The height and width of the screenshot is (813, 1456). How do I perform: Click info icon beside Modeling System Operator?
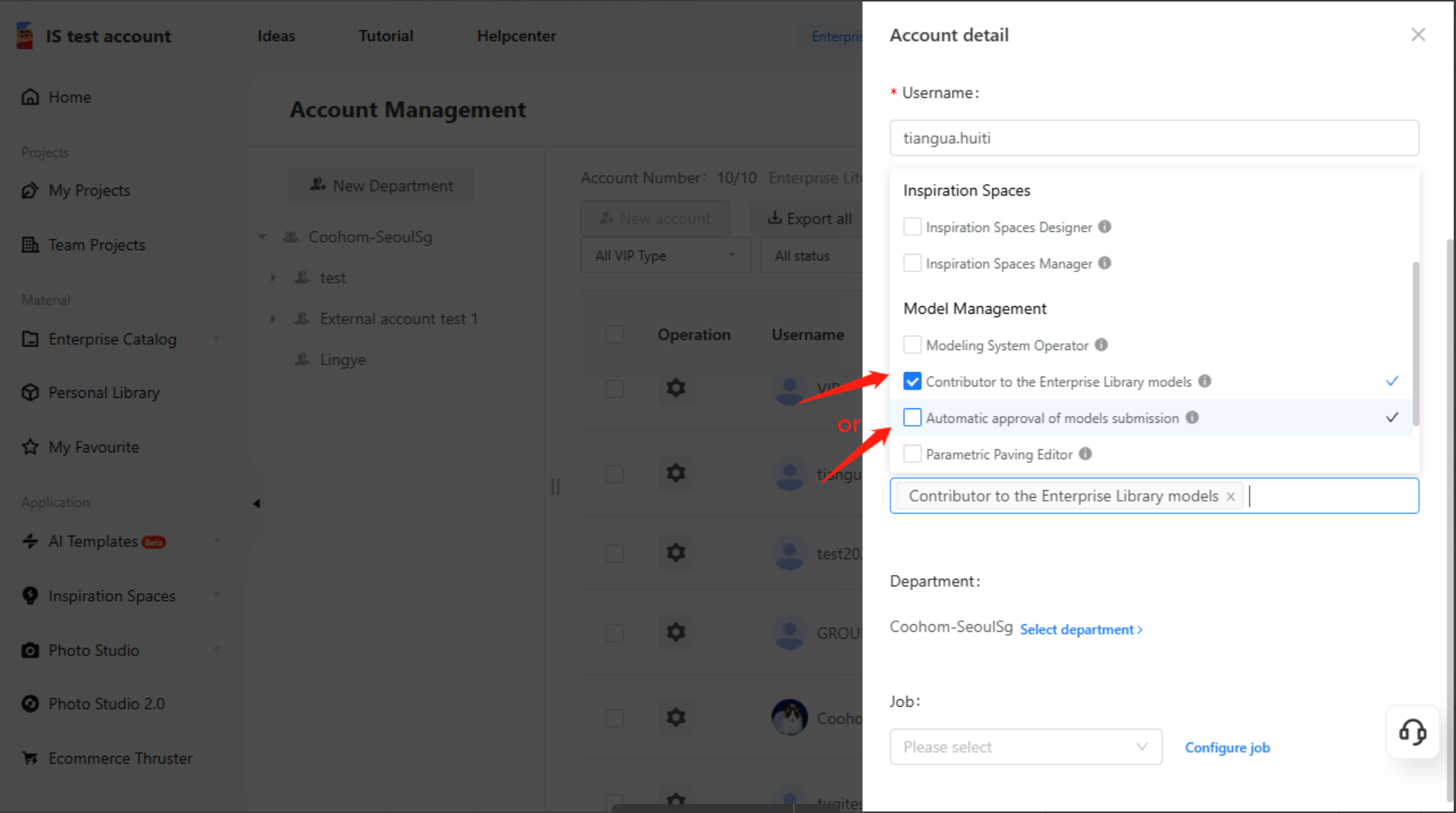[x=1101, y=345]
